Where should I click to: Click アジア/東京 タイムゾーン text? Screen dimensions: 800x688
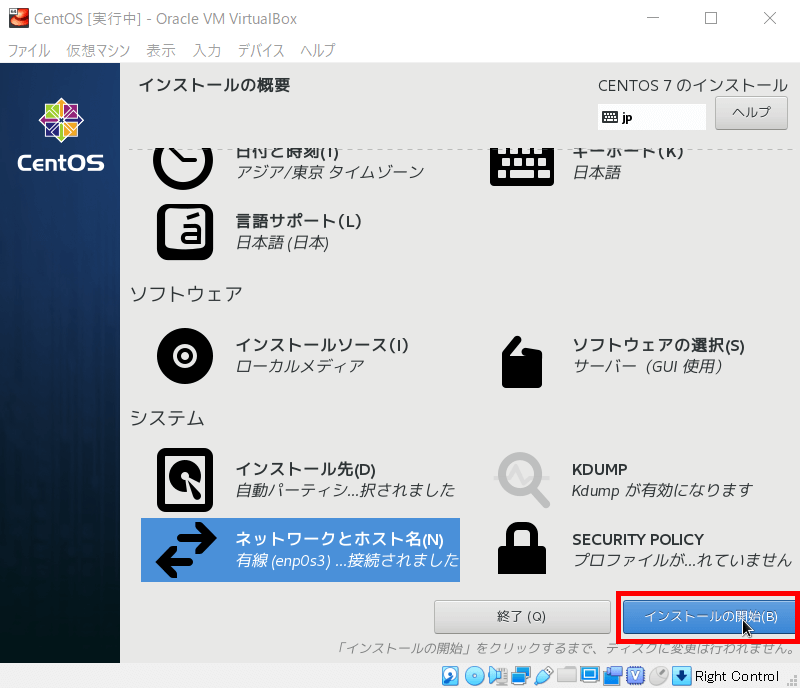point(330,172)
